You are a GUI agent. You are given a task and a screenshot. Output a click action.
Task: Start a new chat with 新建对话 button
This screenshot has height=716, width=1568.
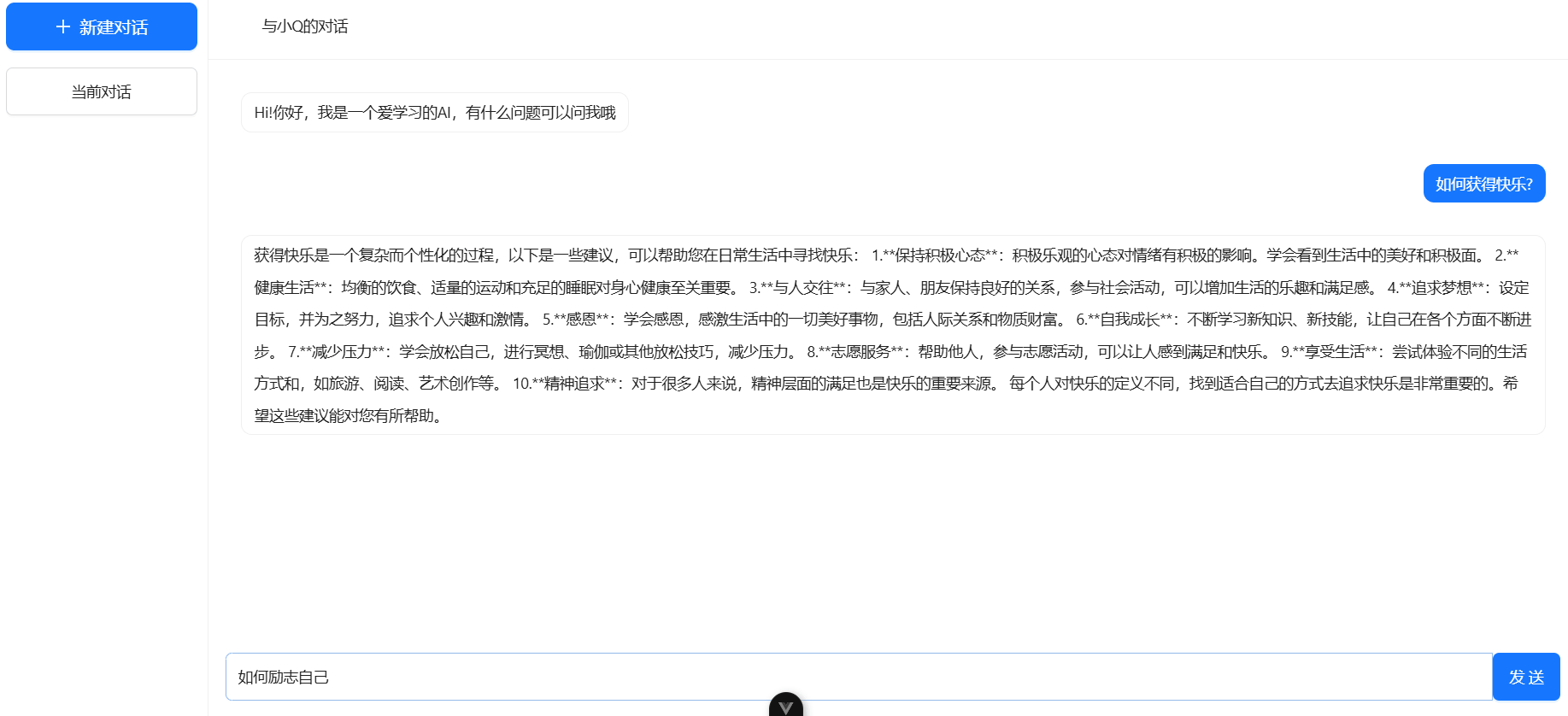click(102, 26)
